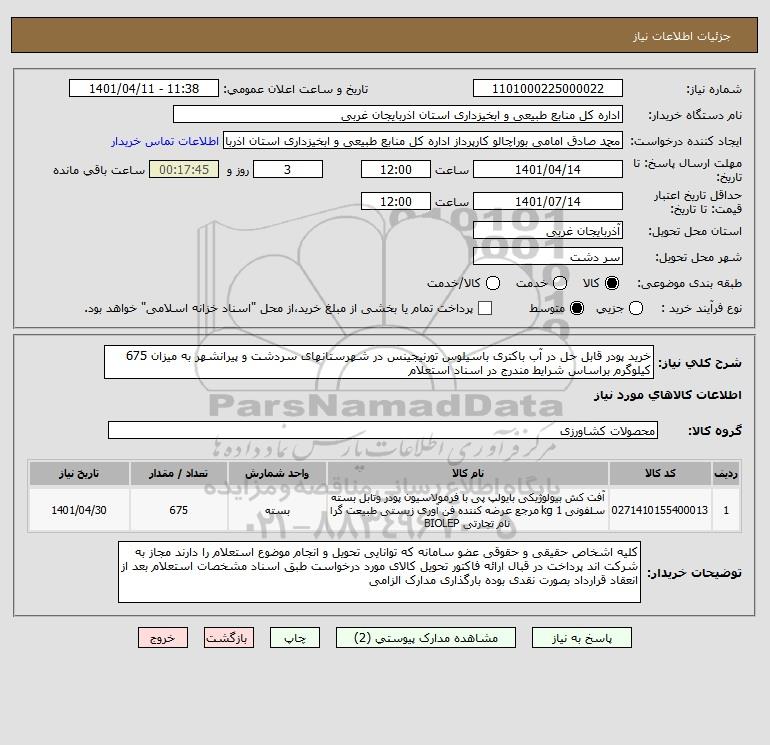The image size is (770, 745).
Task: Select the جزیی purchase type radio
Action: (x=636, y=308)
